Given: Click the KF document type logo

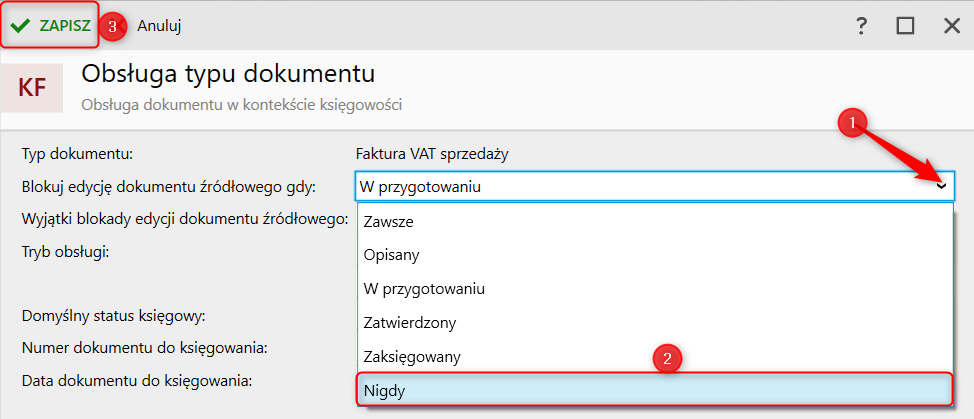Looking at the screenshot, I should [x=32, y=88].
